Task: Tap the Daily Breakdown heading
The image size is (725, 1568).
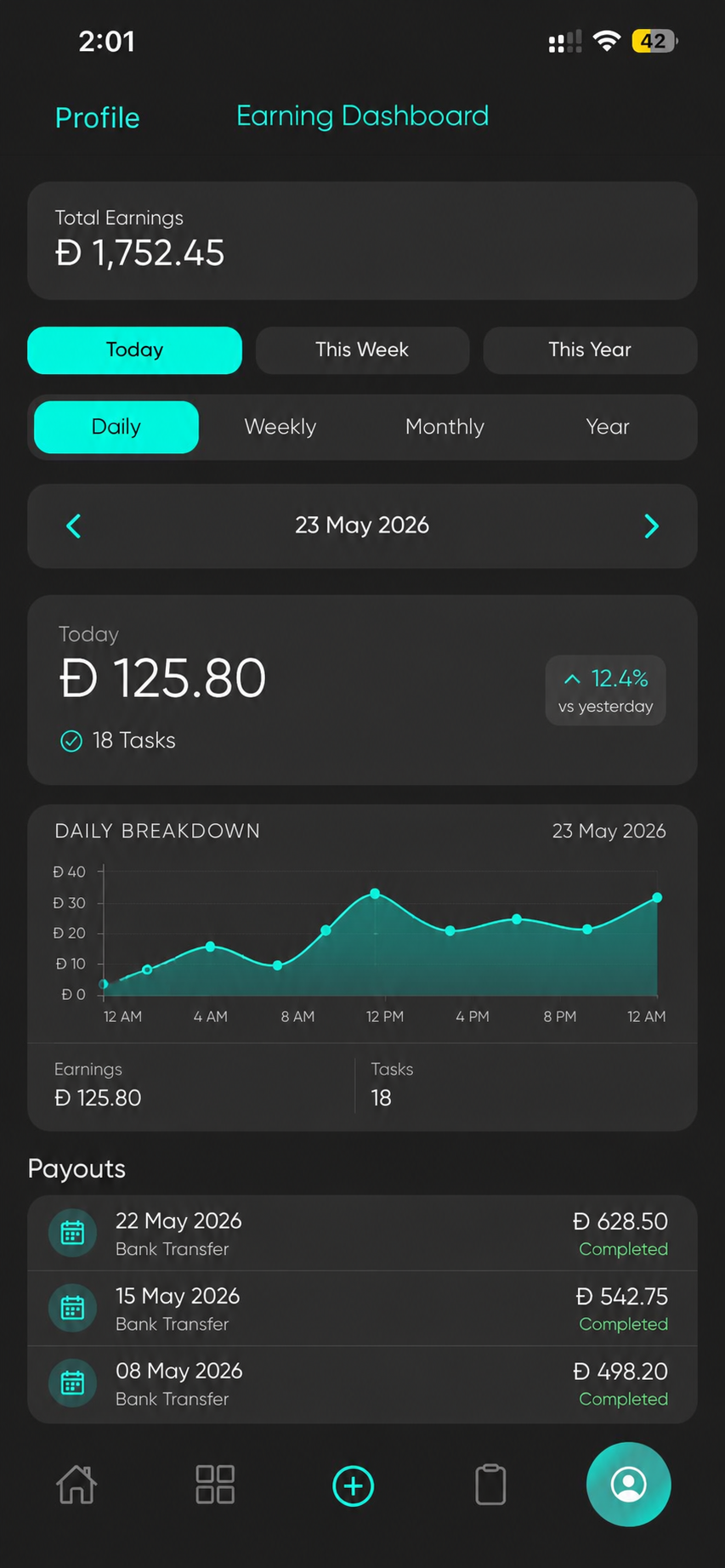Action: (157, 831)
